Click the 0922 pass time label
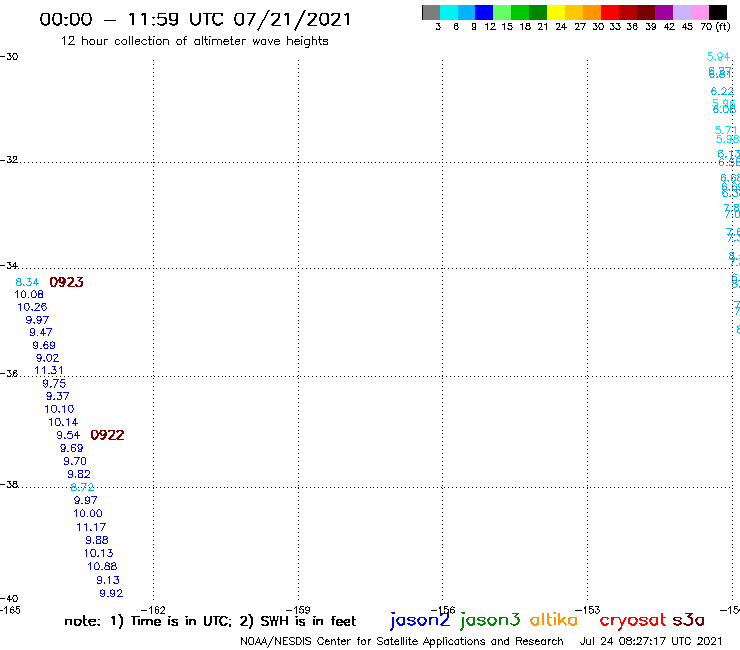Viewport: 740px width, 650px height. tap(107, 435)
